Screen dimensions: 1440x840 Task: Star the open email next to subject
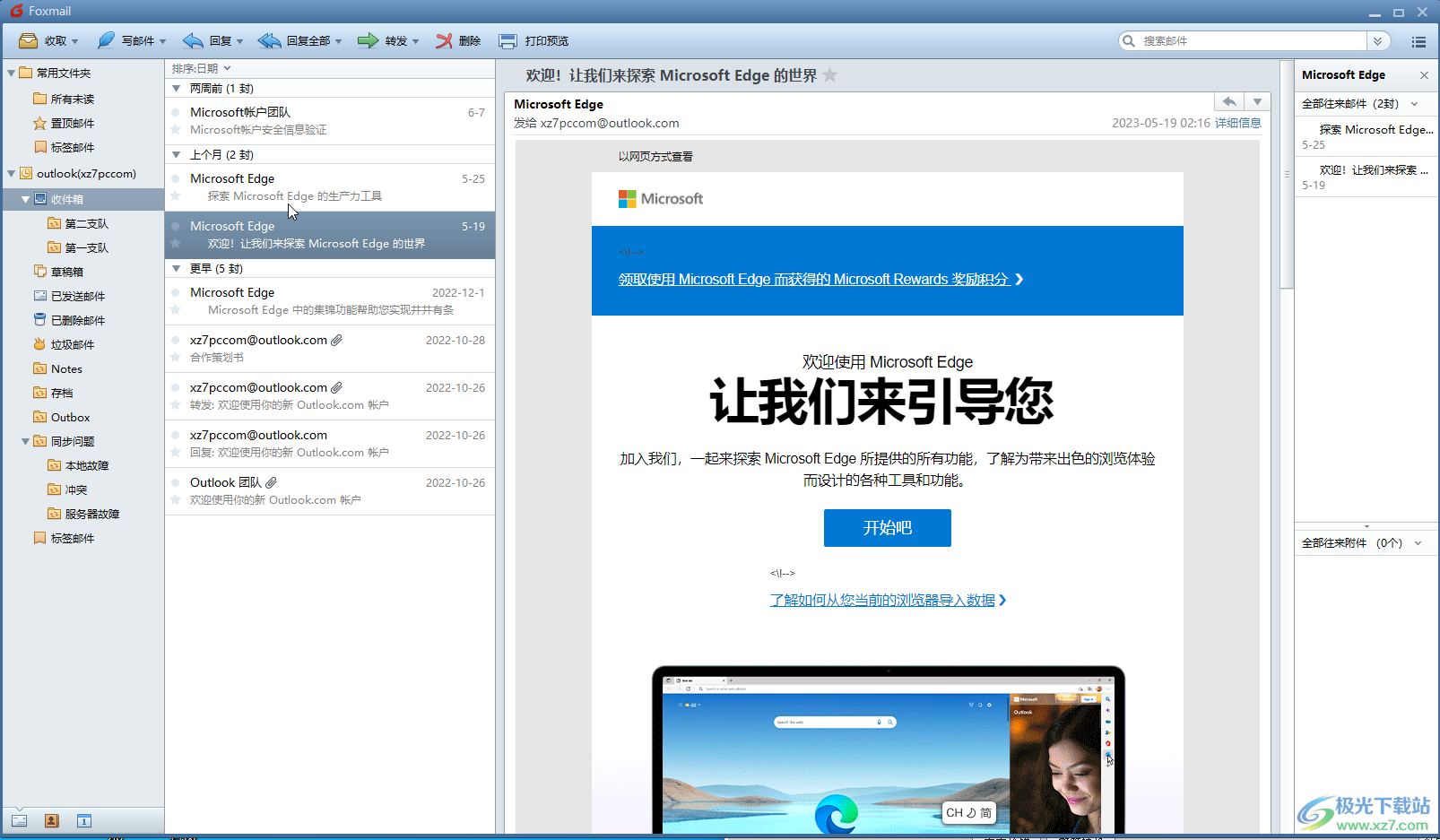[x=830, y=75]
